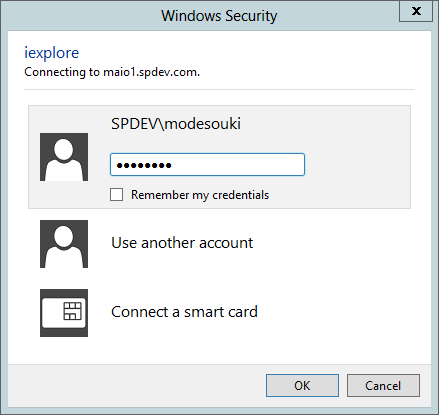This screenshot has width=439, height=415.
Task: Choose the smart card icon
Action: [64, 313]
